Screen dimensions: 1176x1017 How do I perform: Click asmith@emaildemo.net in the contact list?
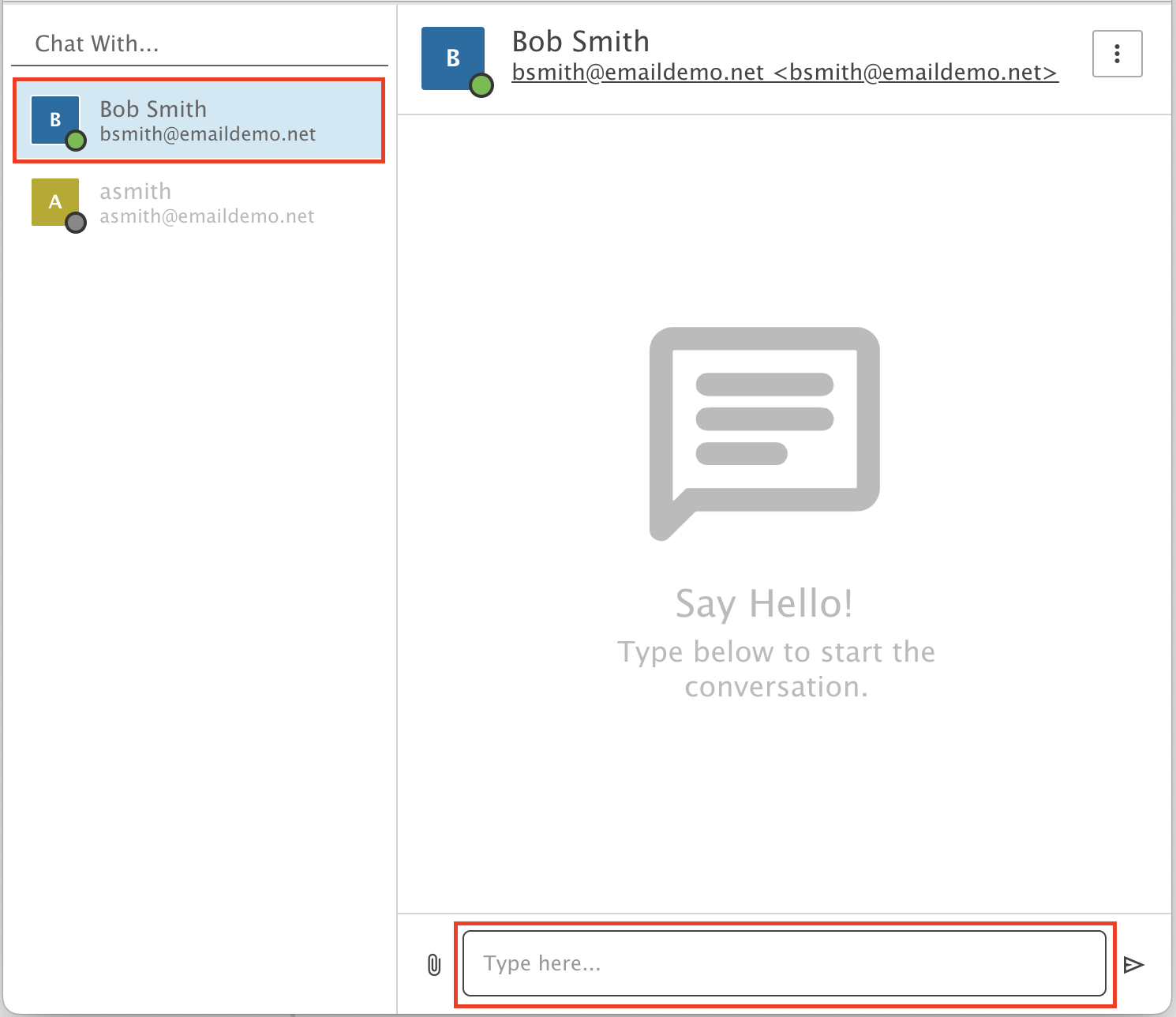click(x=207, y=216)
